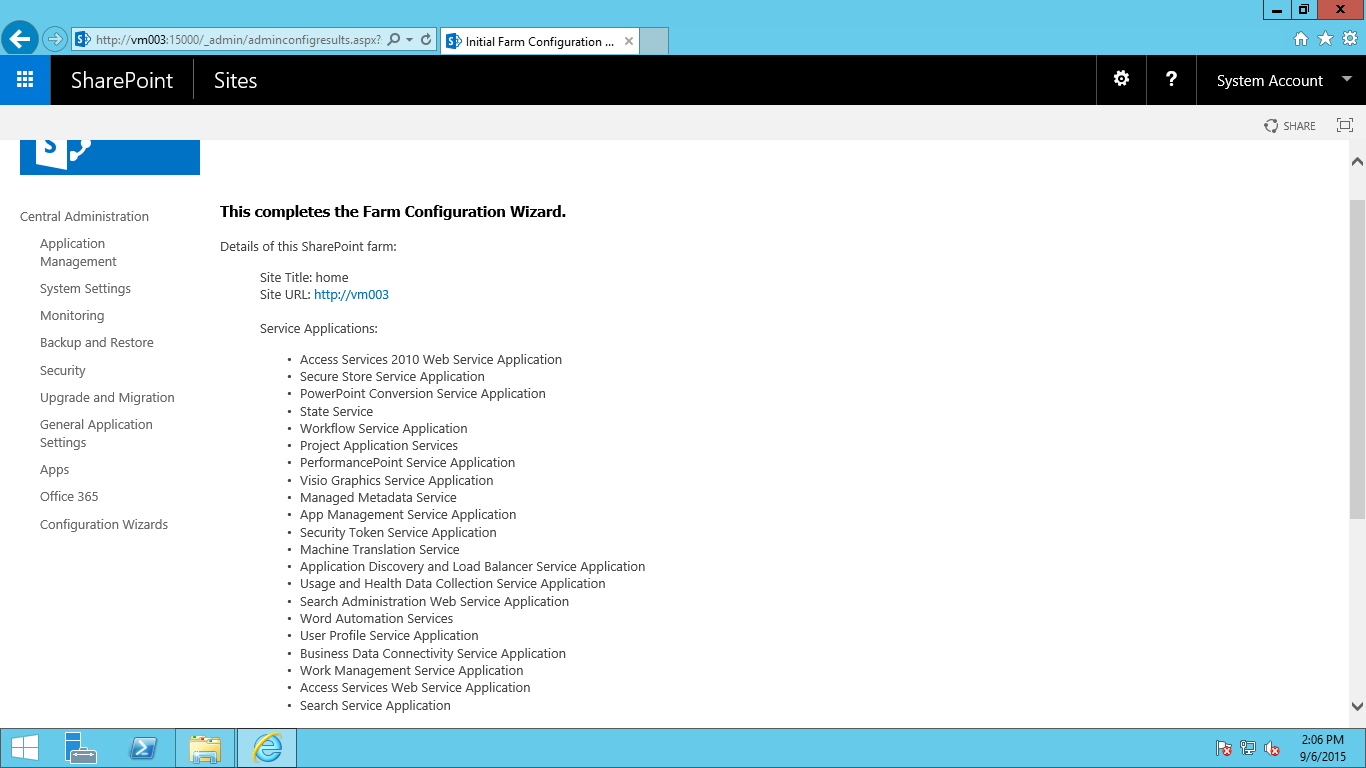Viewport: 1366px width, 768px height.
Task: Open PowerShell from the taskbar
Action: 144,748
